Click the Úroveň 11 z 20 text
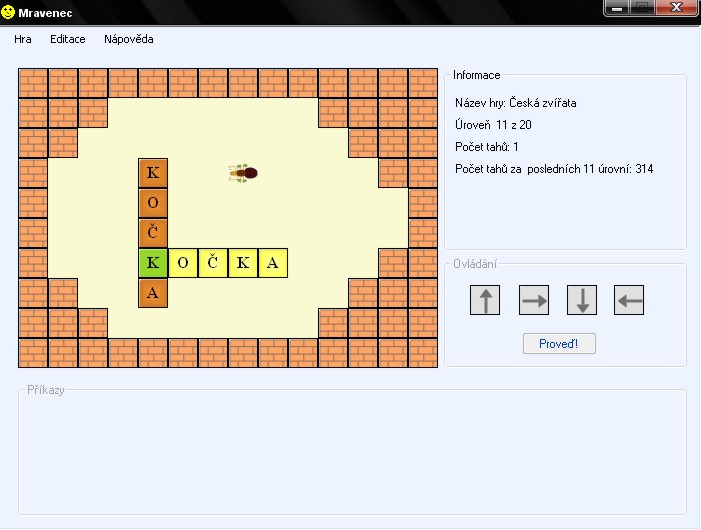 click(x=493, y=125)
